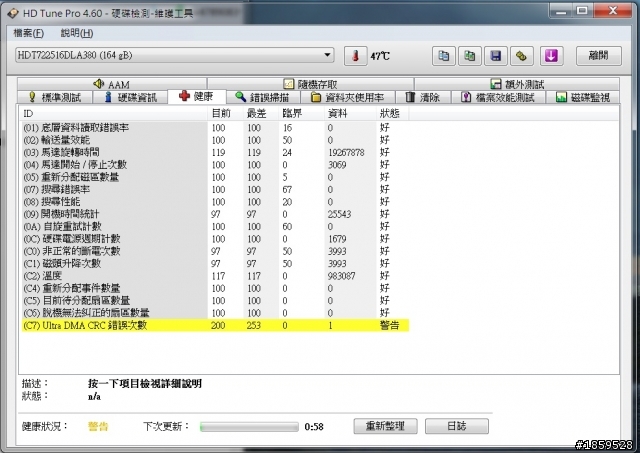The image size is (640, 453).
Task: Select the (08) 搜尋性能 row
Action: pos(215,202)
